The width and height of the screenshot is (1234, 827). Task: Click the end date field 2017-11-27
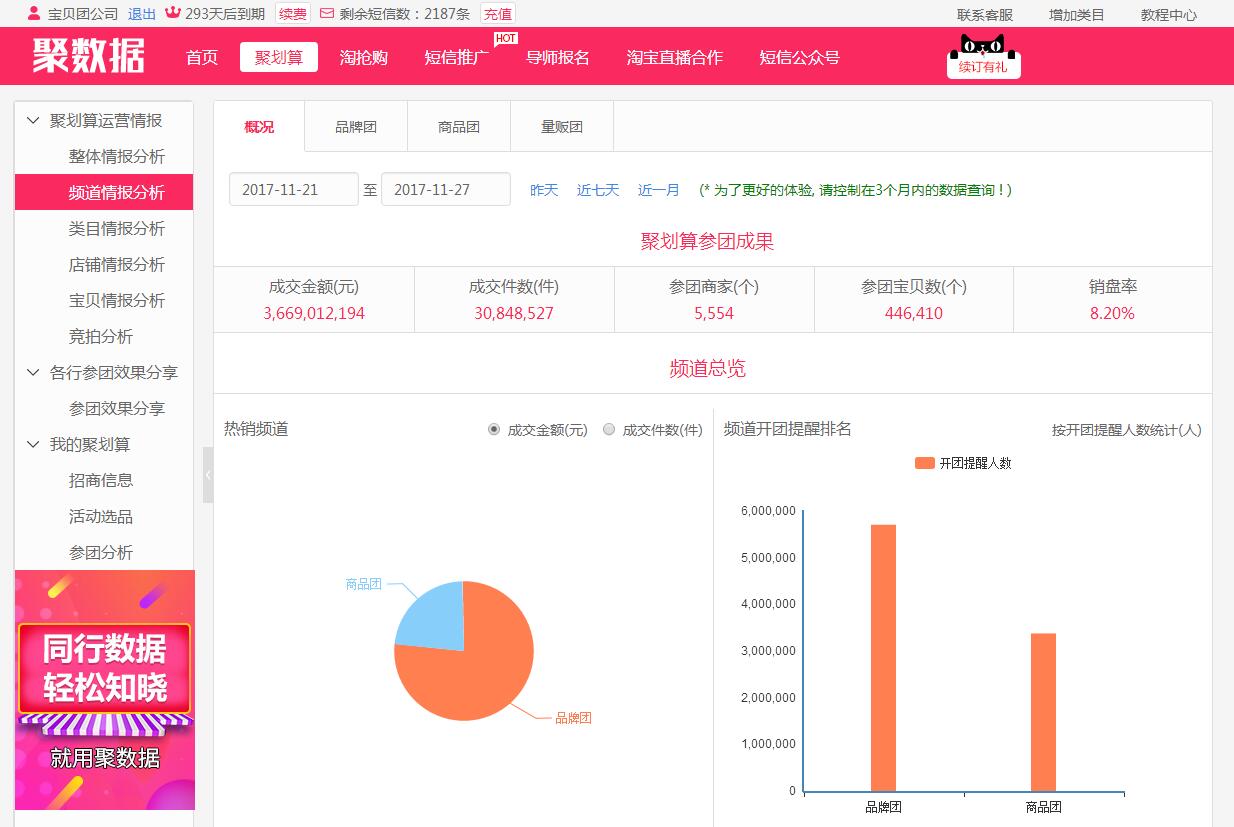point(446,189)
